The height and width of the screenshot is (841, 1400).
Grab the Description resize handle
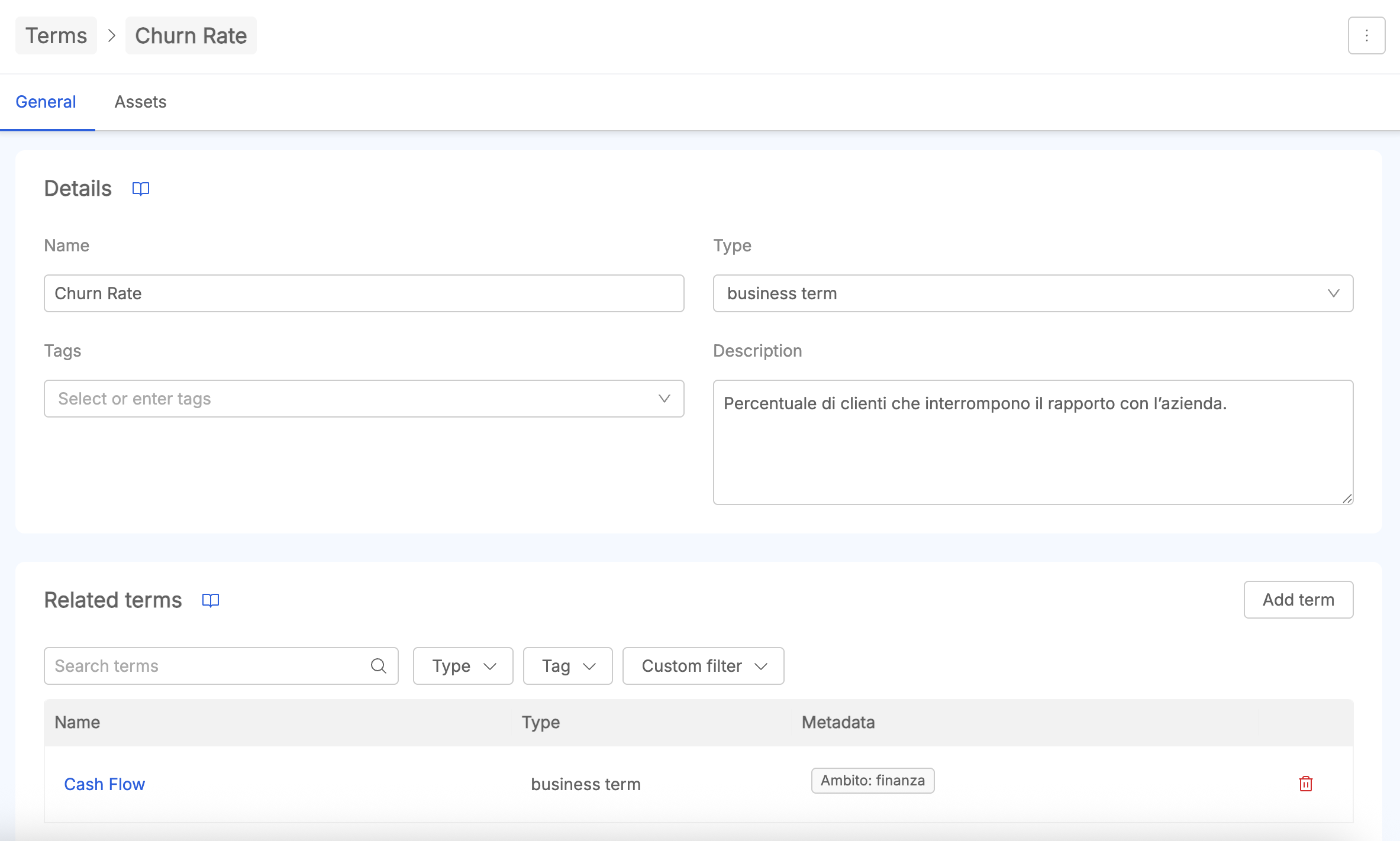(x=1347, y=499)
